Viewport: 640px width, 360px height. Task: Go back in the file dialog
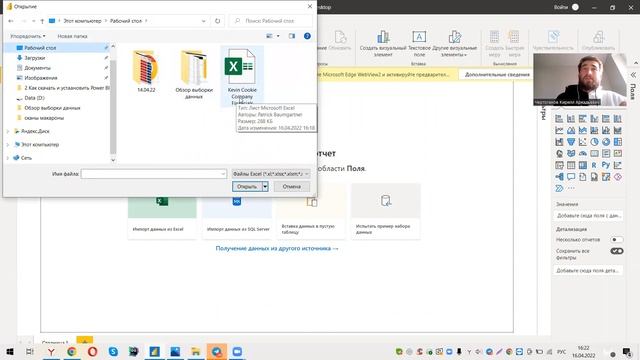11,21
